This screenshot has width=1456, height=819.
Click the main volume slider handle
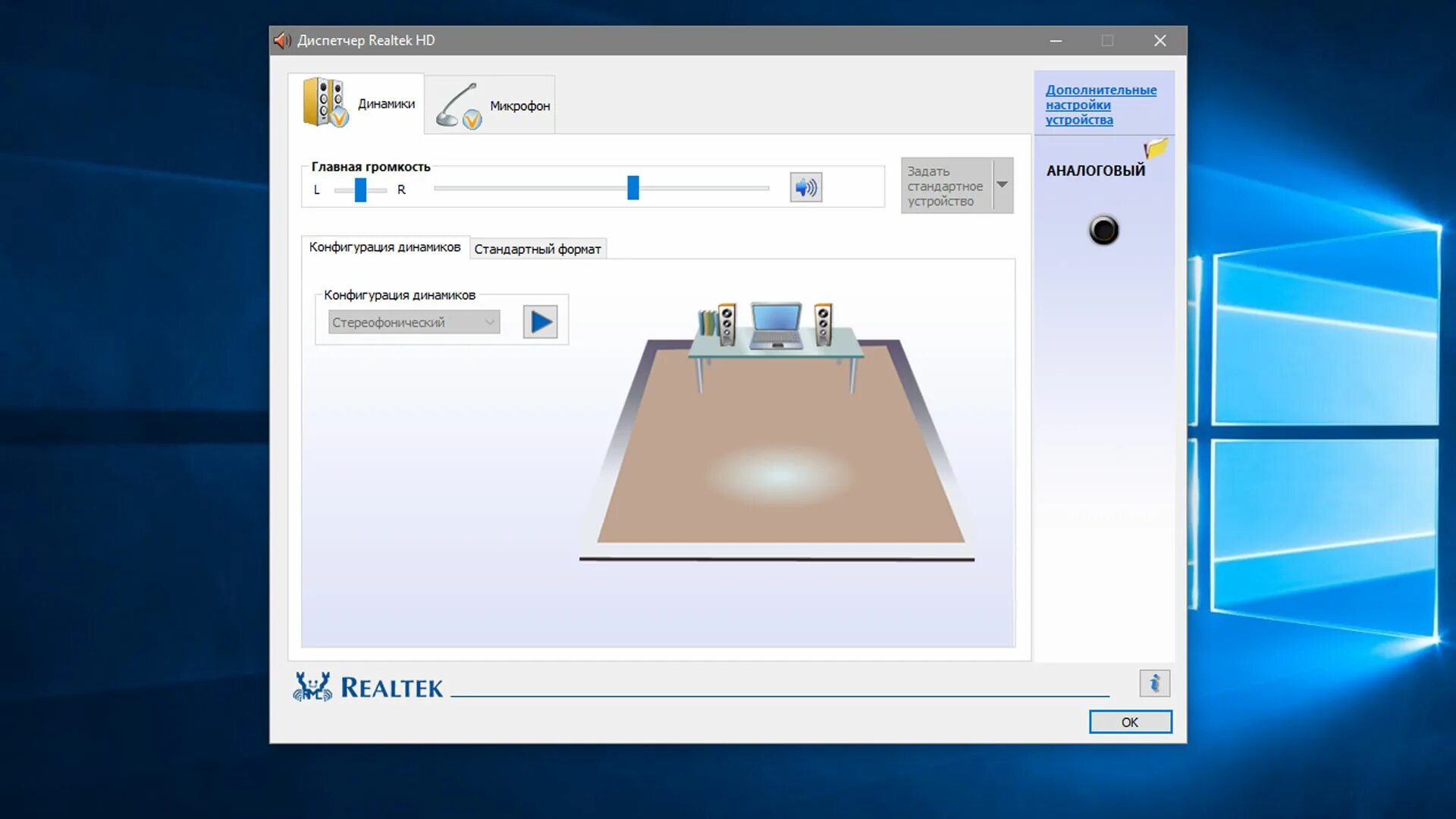(x=633, y=187)
